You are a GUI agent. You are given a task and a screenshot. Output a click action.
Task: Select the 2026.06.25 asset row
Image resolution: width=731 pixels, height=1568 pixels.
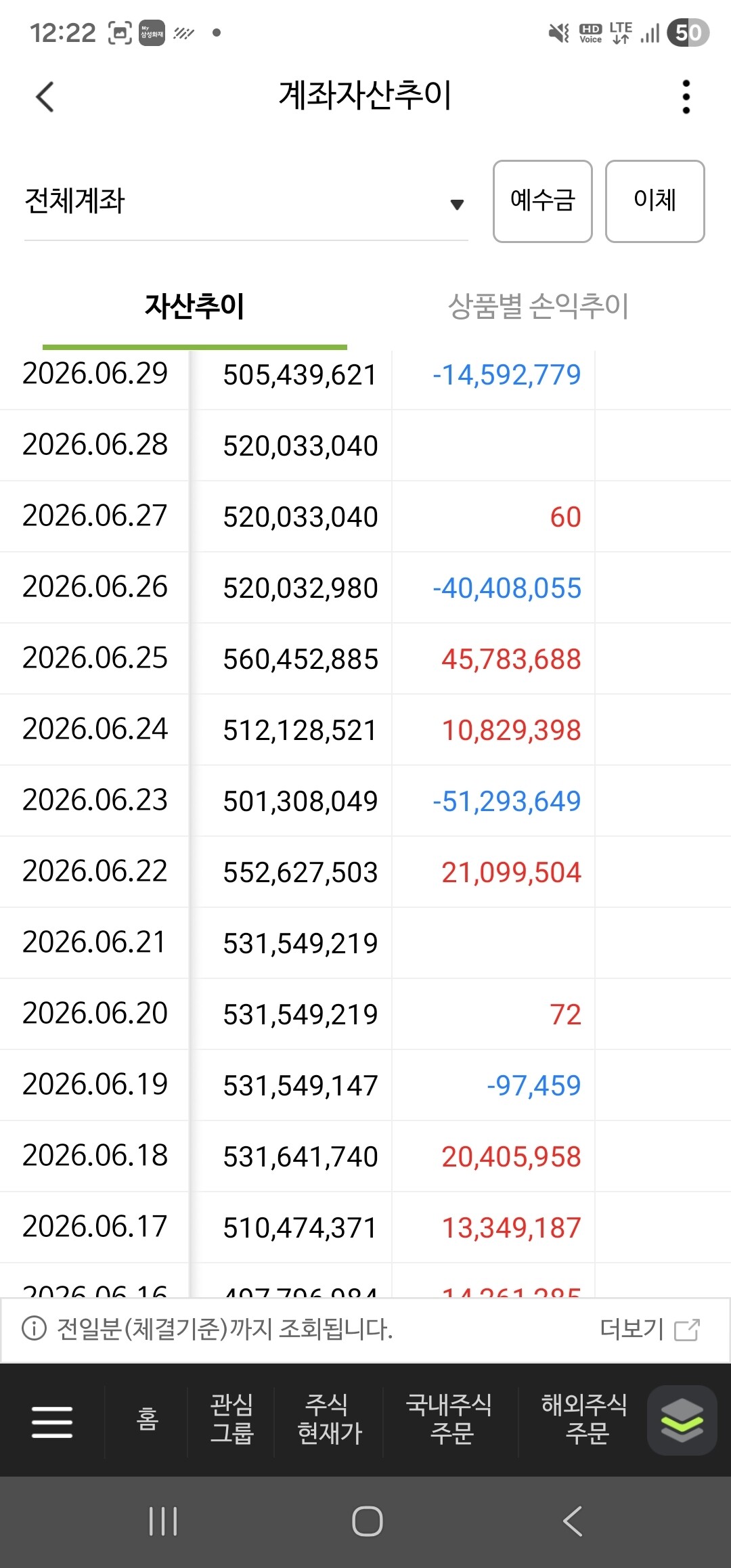(x=365, y=659)
